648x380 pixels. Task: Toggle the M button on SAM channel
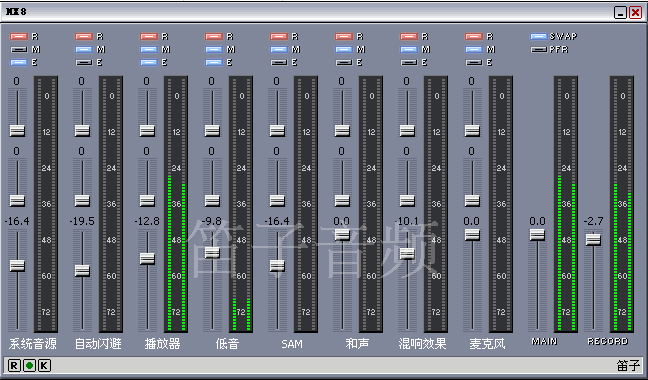coord(279,50)
